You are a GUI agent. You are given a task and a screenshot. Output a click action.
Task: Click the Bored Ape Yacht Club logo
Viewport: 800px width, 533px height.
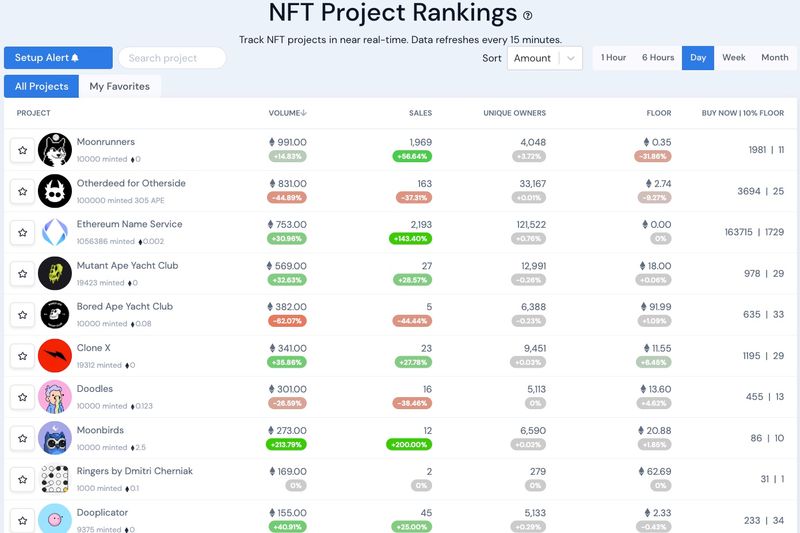(55, 315)
